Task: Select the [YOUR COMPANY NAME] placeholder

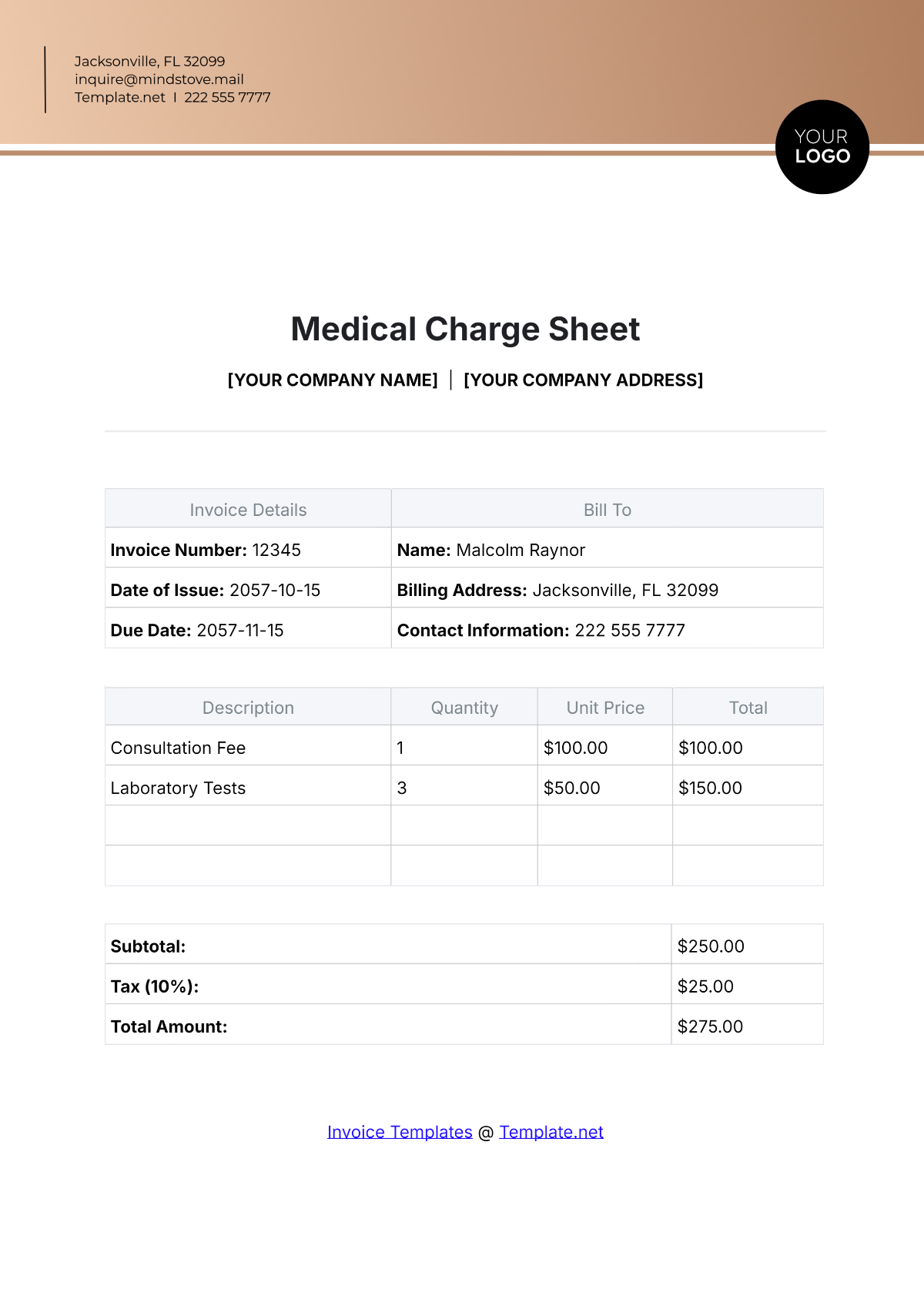Action: click(333, 380)
